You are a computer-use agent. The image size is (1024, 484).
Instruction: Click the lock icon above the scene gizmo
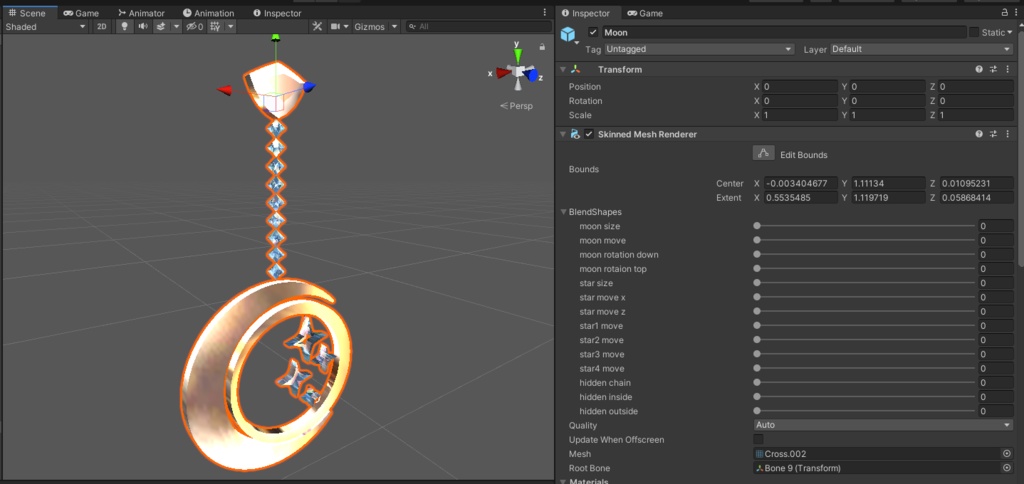[542, 47]
